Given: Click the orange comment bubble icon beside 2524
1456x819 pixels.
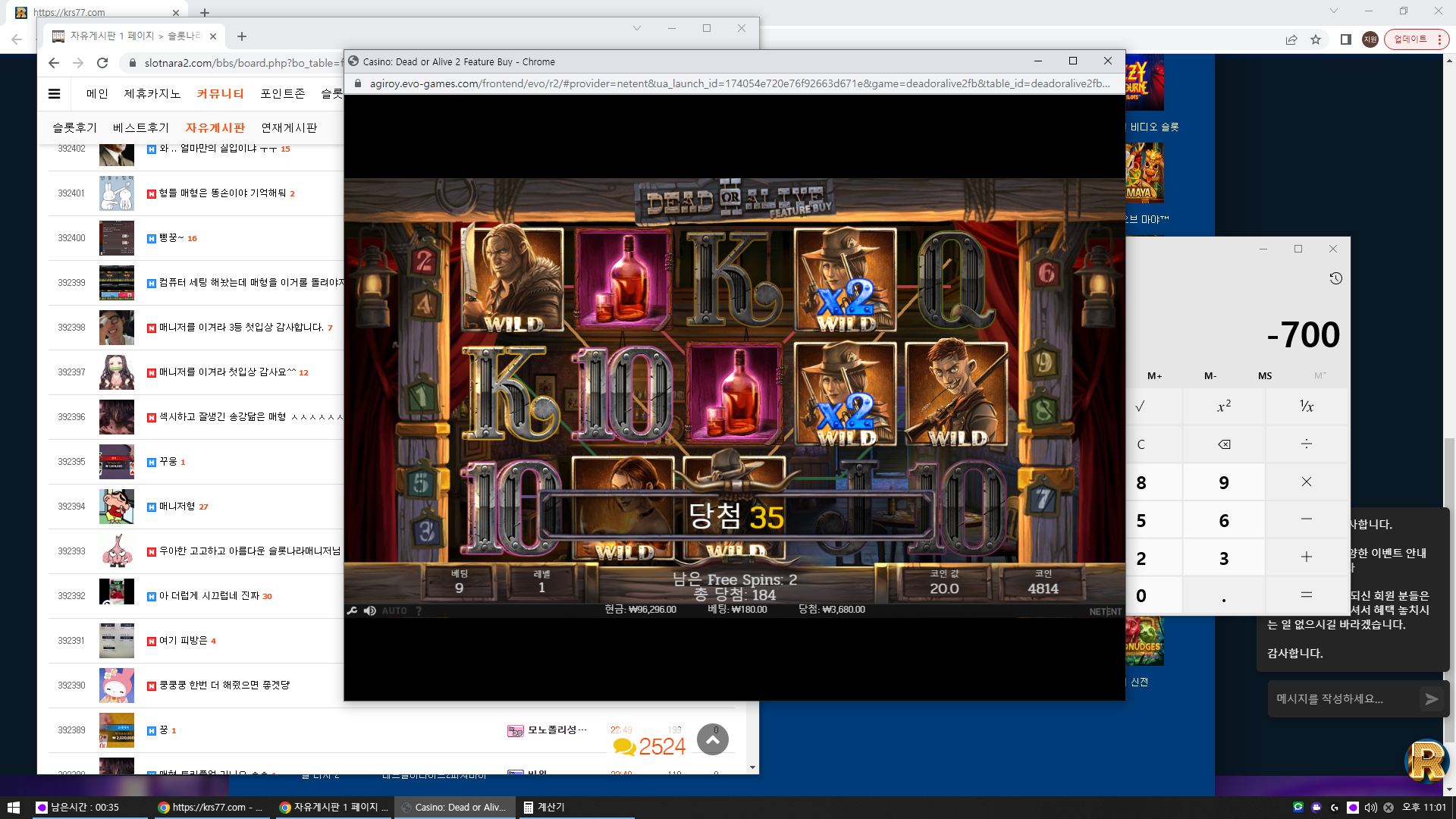Looking at the screenshot, I should coord(624,747).
